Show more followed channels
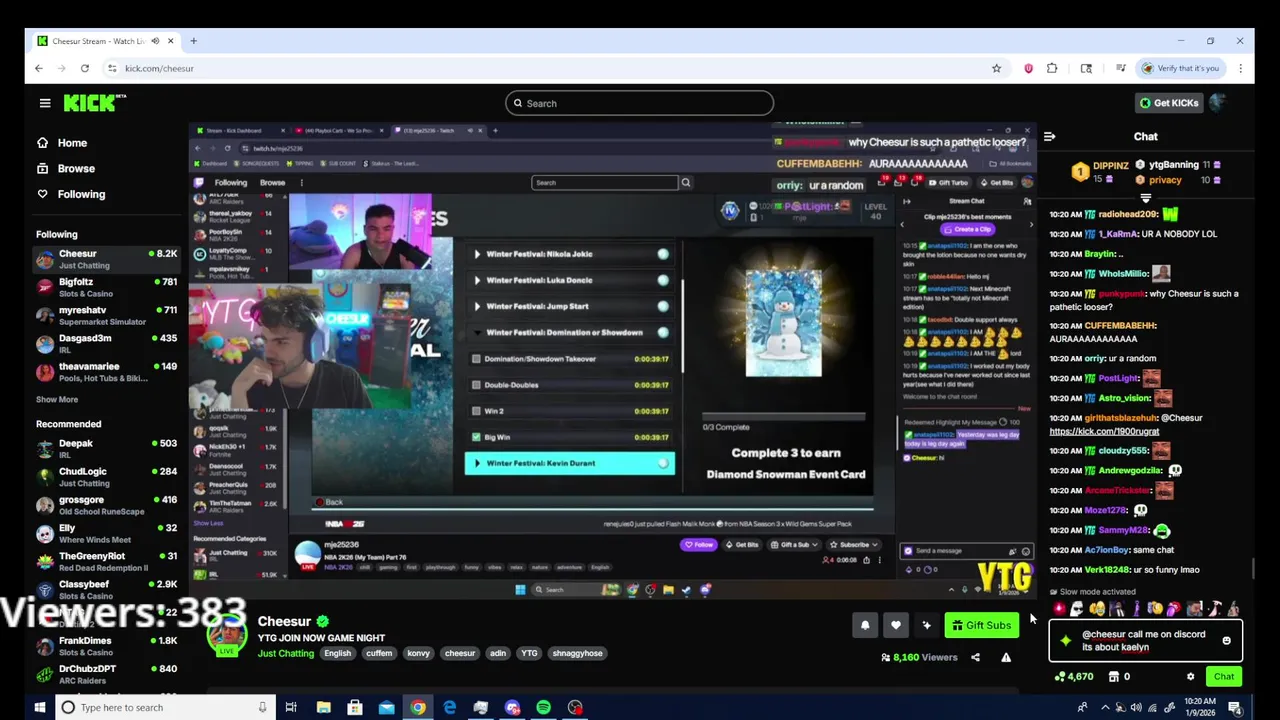The image size is (1280, 720). pos(57,399)
